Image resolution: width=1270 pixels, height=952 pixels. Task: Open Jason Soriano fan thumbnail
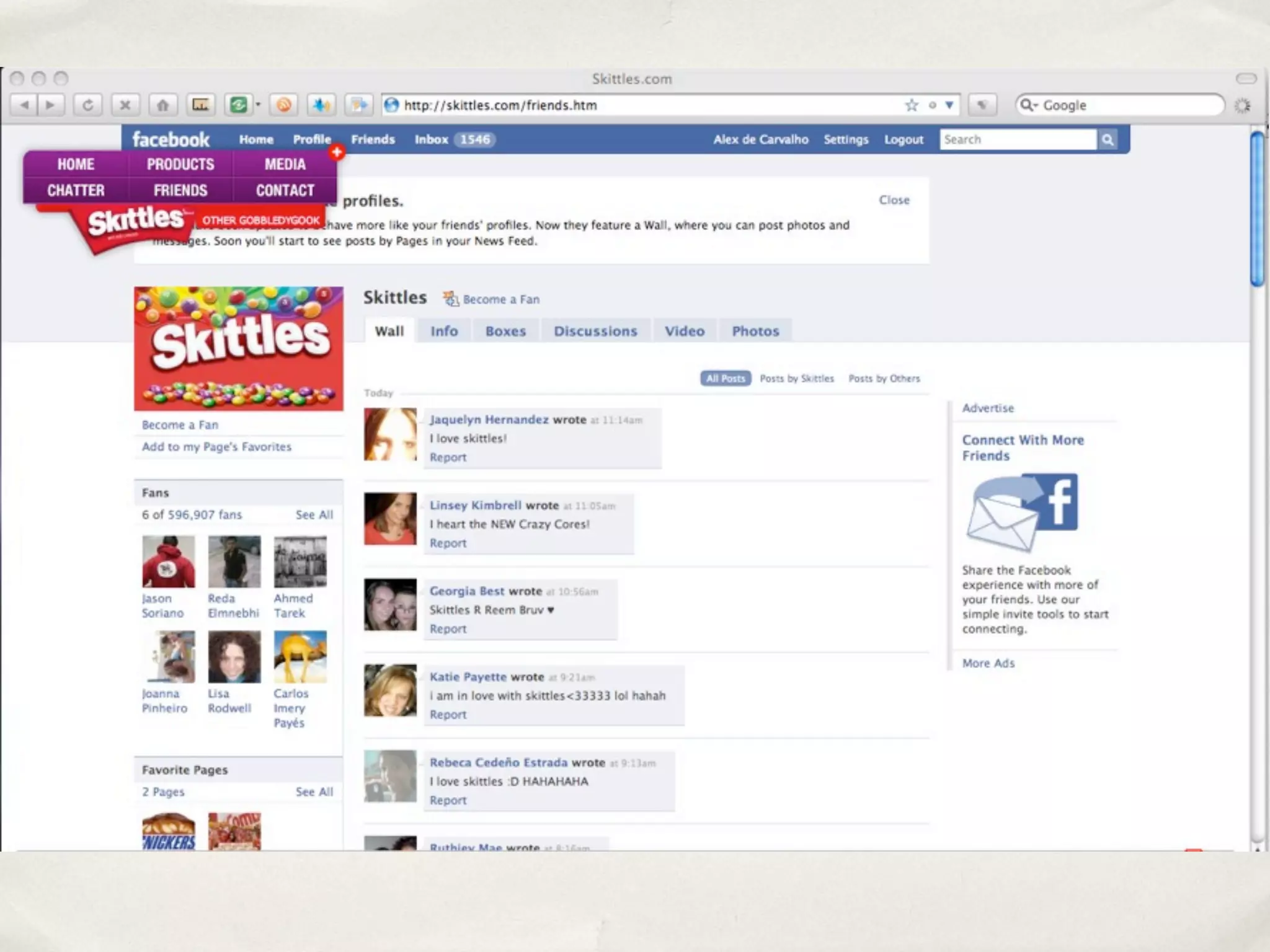[x=168, y=562]
